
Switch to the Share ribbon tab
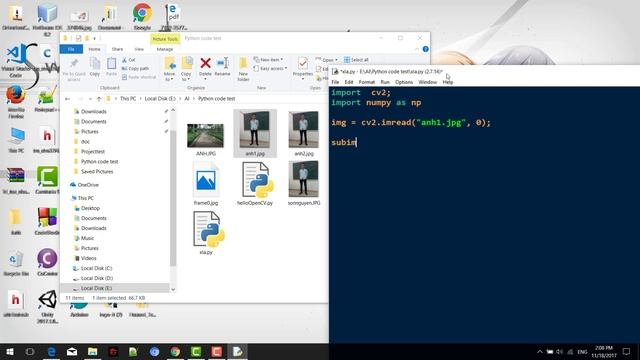(118, 49)
